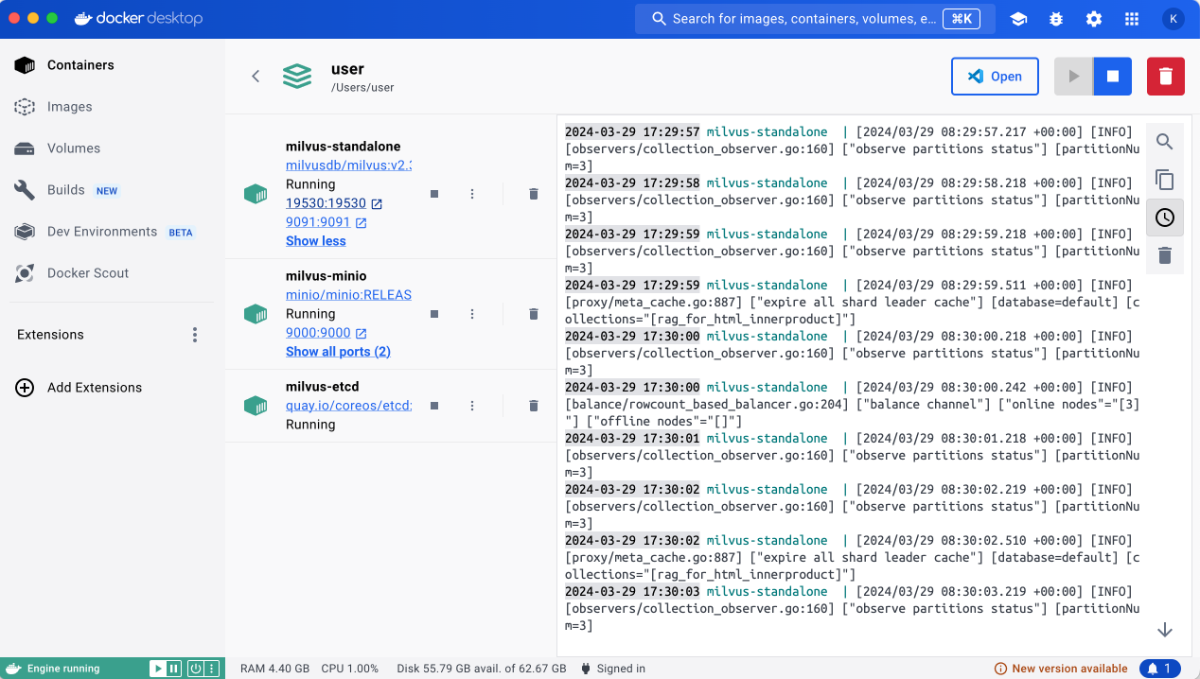Image resolution: width=1200 pixels, height=679 pixels.
Task: Click the K user avatar
Action: click(x=1173, y=19)
